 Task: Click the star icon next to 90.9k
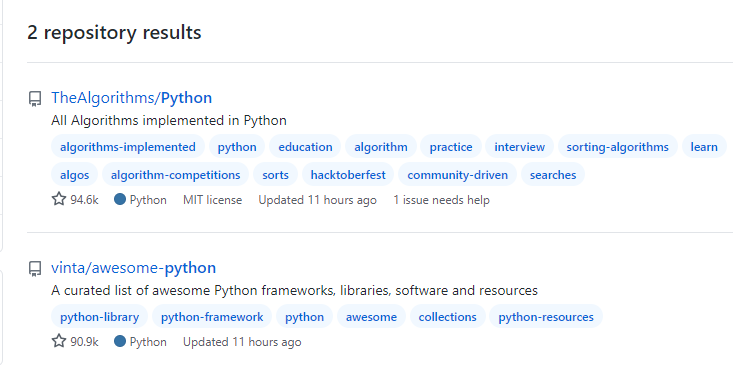(58, 341)
